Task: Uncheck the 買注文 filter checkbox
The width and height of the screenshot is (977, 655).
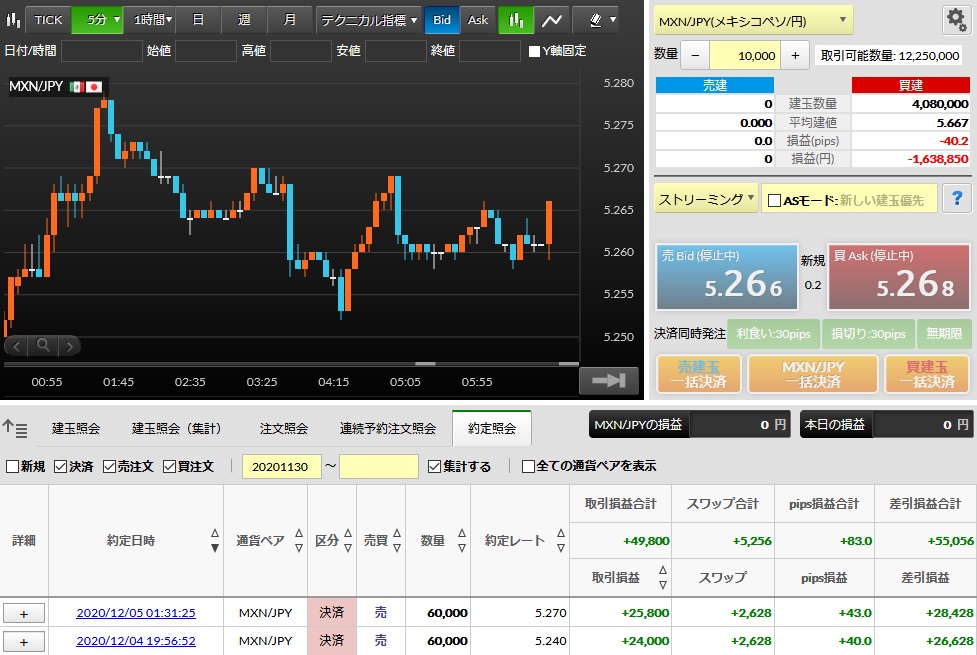Action: [169, 466]
